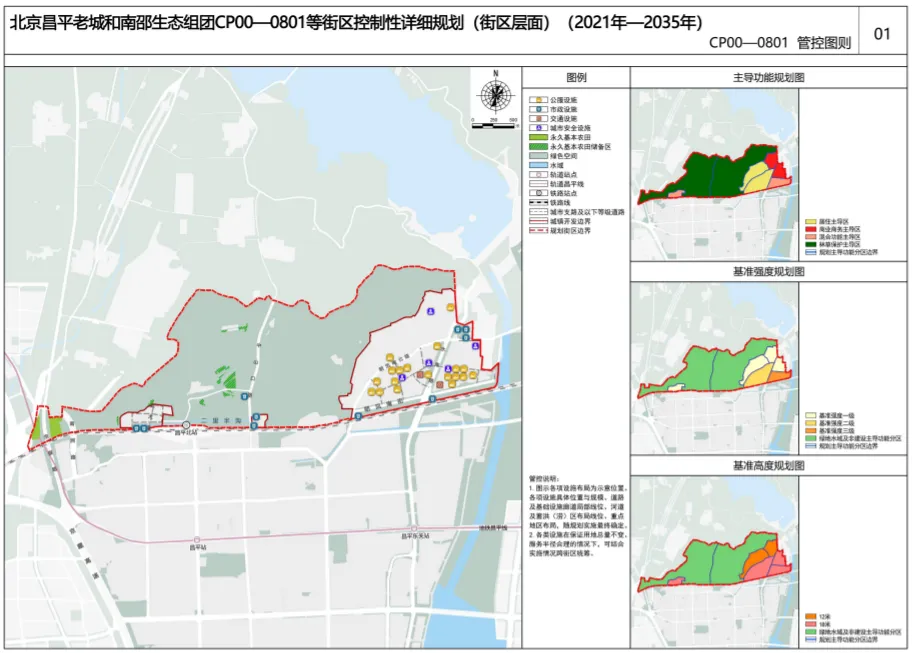Click the 图例 legend header
The height and width of the screenshot is (653, 913).
tap(576, 77)
